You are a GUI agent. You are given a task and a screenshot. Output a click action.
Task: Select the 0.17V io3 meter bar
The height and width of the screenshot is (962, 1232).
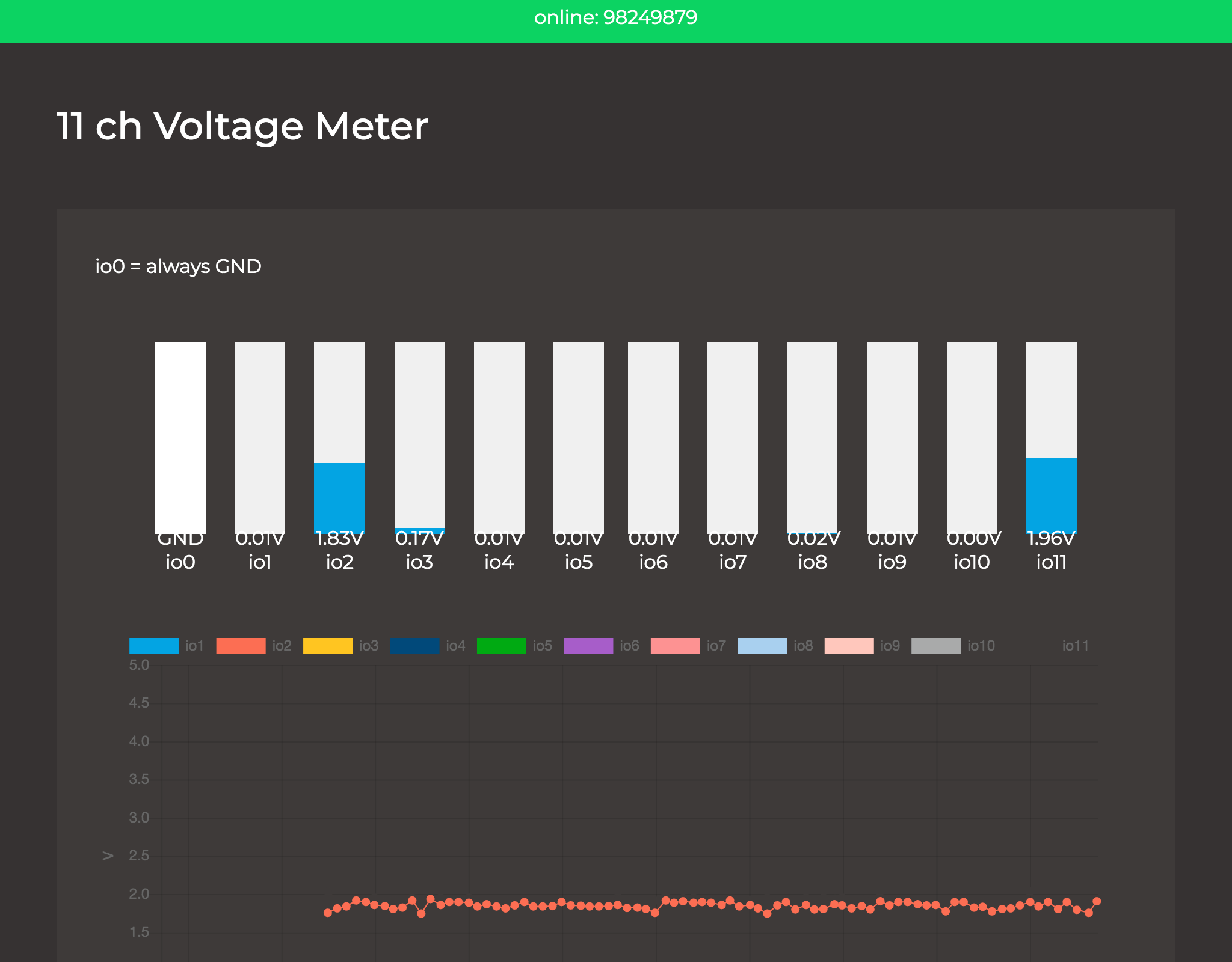tap(420, 437)
